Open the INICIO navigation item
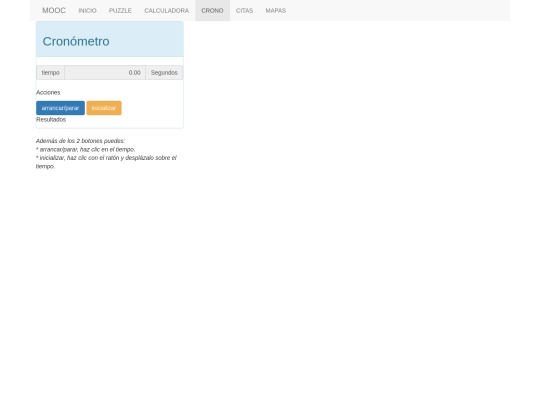The height and width of the screenshot is (405, 540). (87, 11)
